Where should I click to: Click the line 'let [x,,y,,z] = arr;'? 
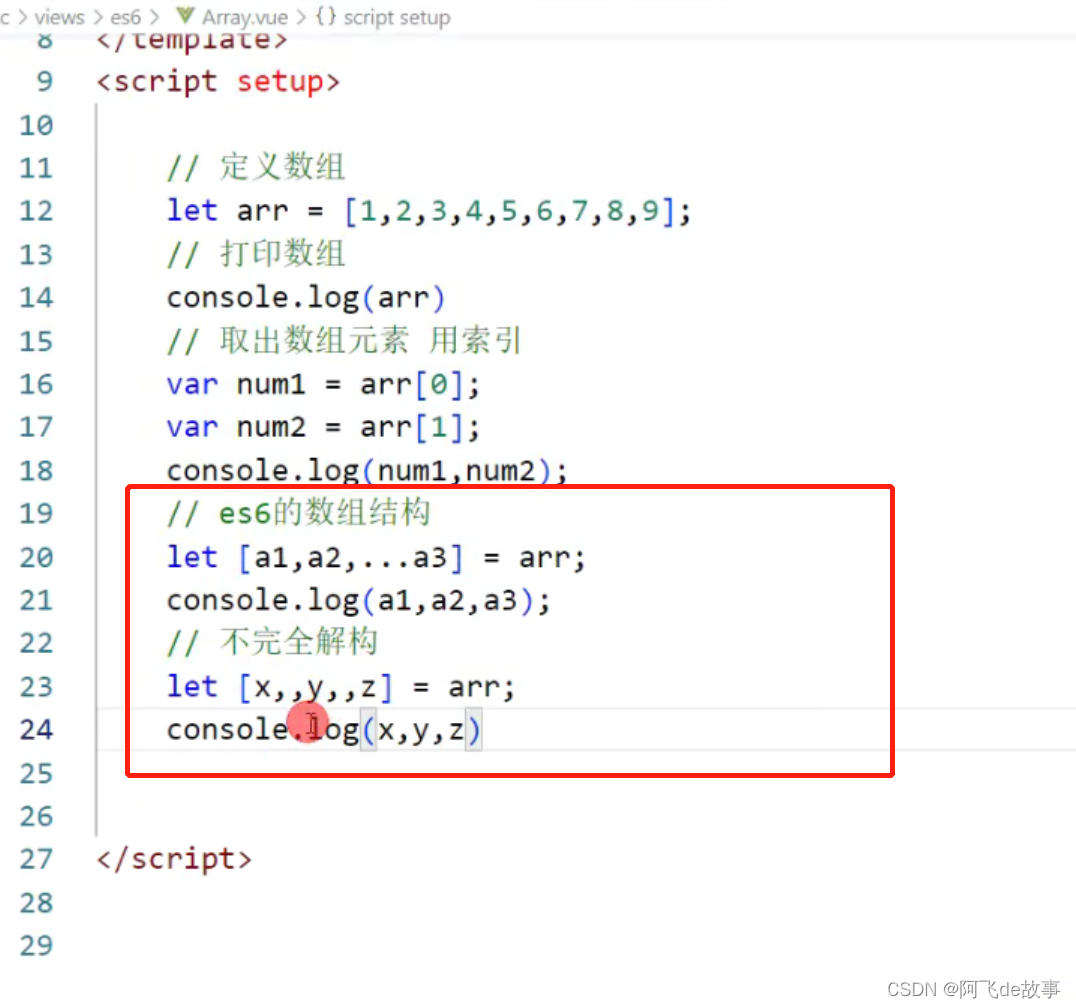tap(341, 687)
